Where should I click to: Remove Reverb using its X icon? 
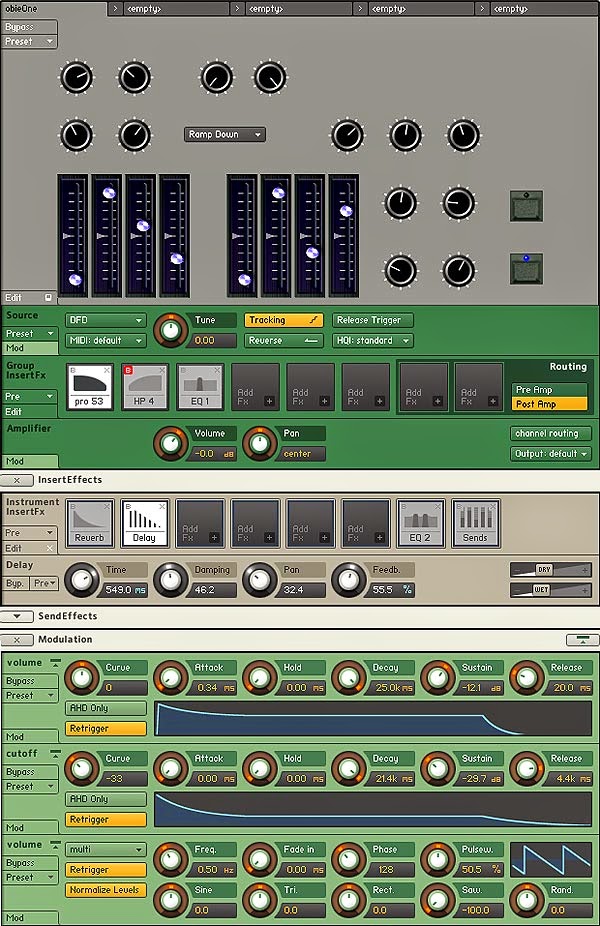pos(107,507)
